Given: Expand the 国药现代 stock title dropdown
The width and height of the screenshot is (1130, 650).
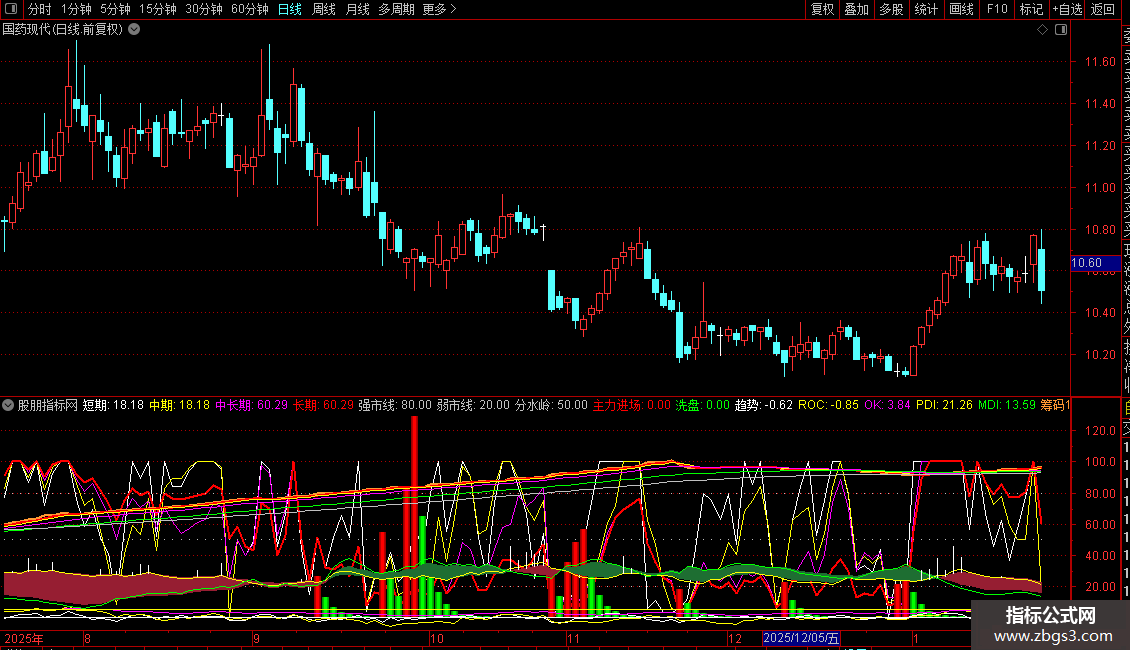Looking at the screenshot, I should 134,30.
